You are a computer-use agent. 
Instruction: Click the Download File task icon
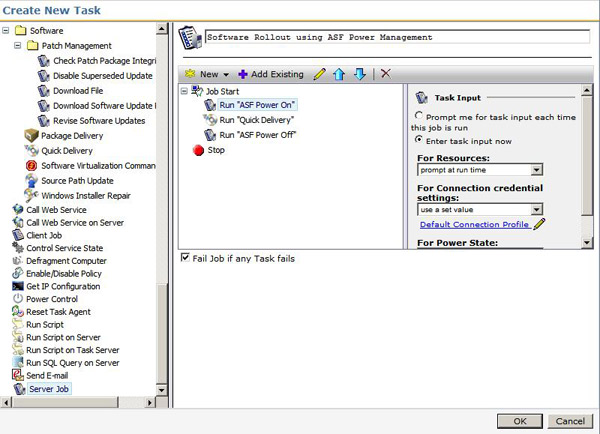point(44,91)
